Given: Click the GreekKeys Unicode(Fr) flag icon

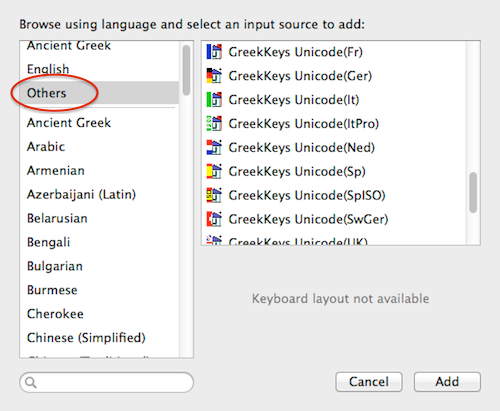Looking at the screenshot, I should click(x=214, y=52).
